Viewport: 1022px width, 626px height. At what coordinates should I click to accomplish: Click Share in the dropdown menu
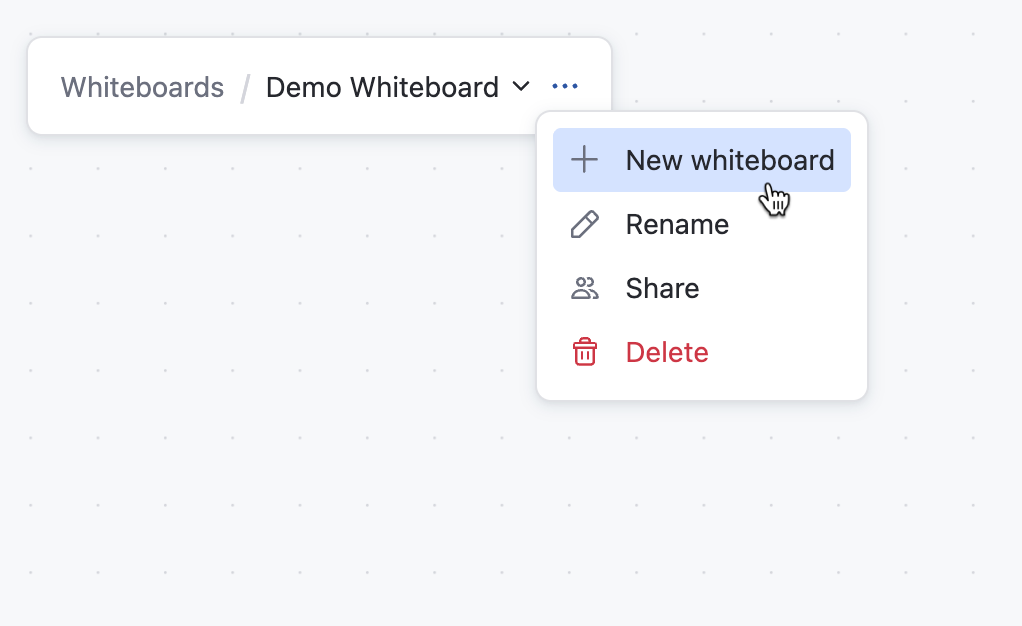click(x=661, y=288)
